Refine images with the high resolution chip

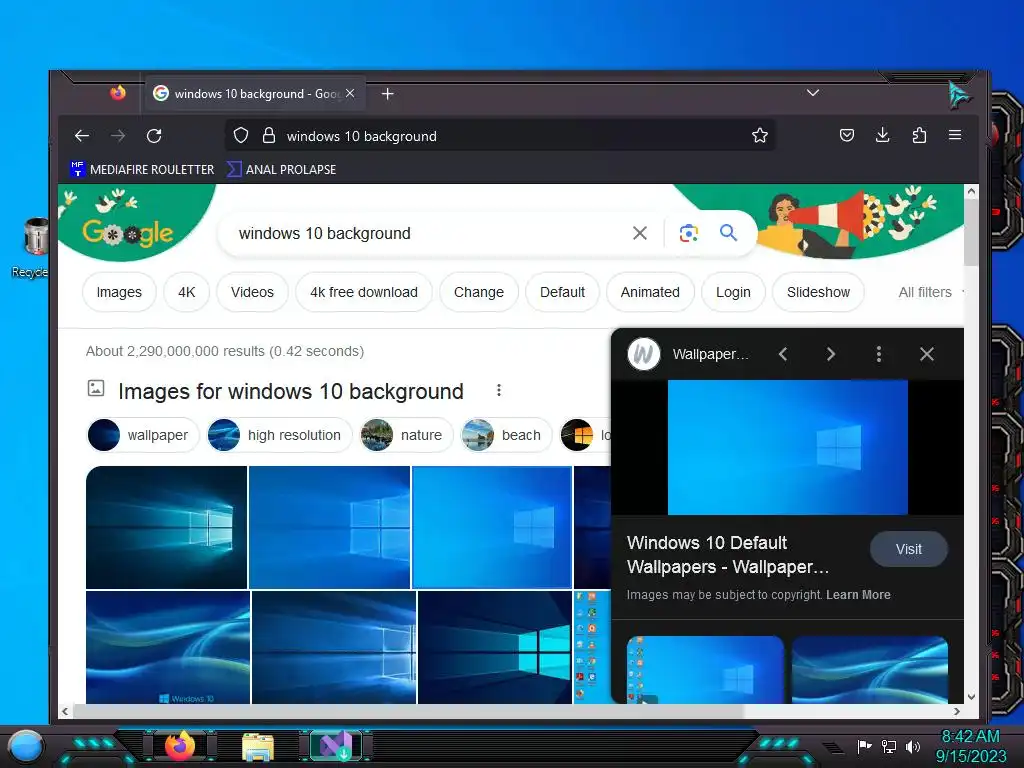pyautogui.click(x=280, y=435)
